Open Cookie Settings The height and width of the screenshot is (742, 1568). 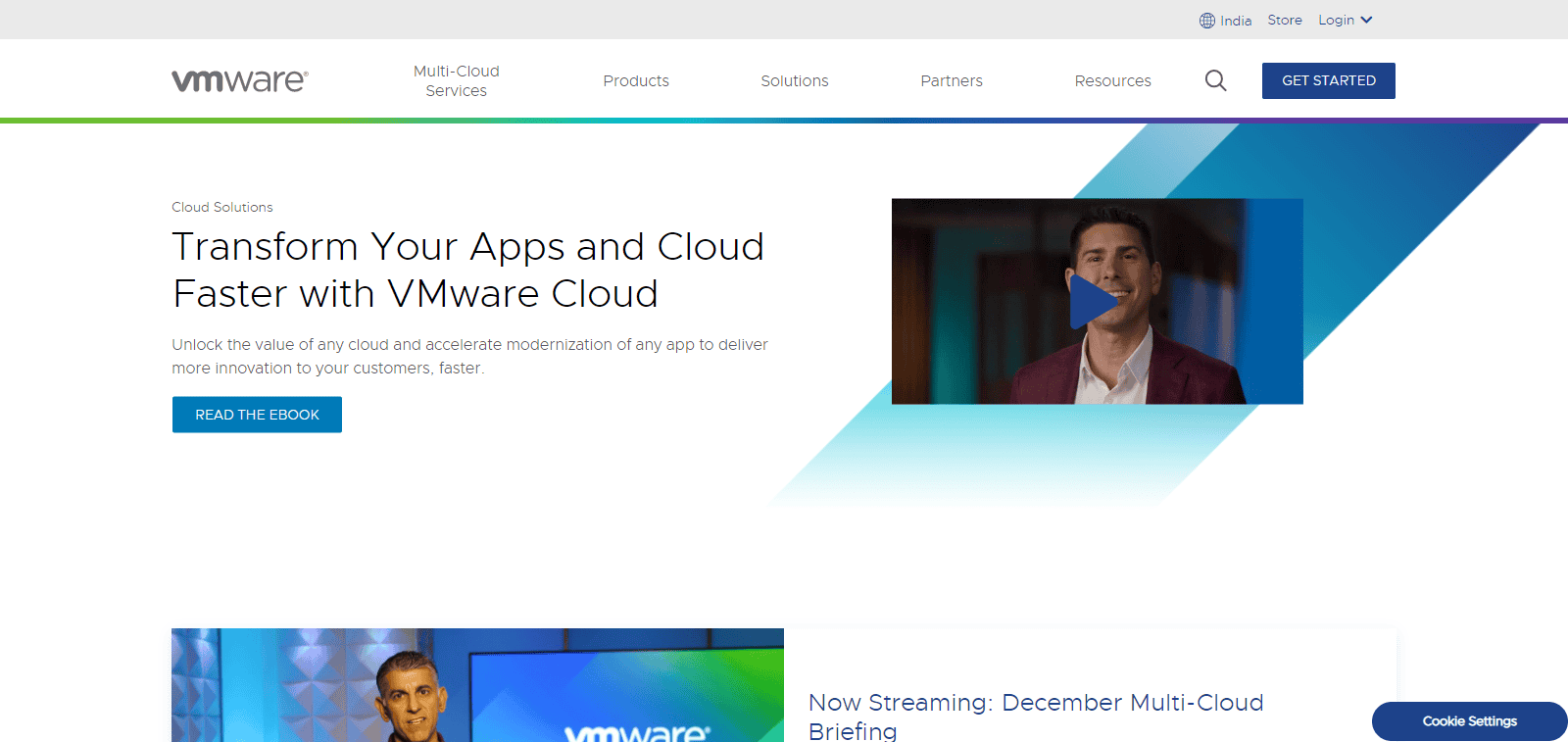[1469, 721]
